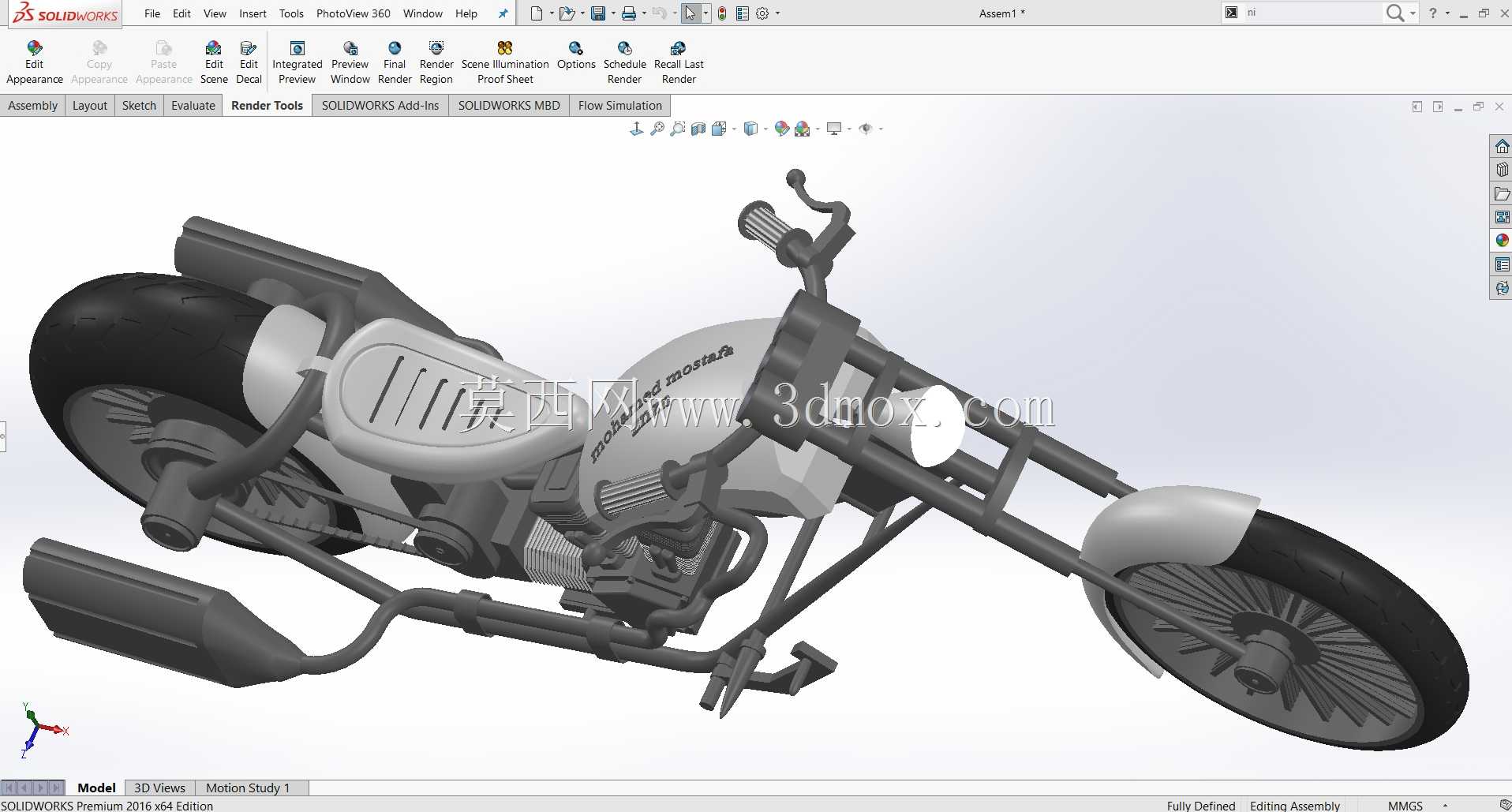Click the Fully Defined status text
The height and width of the screenshot is (812, 1512).
(x=1200, y=806)
